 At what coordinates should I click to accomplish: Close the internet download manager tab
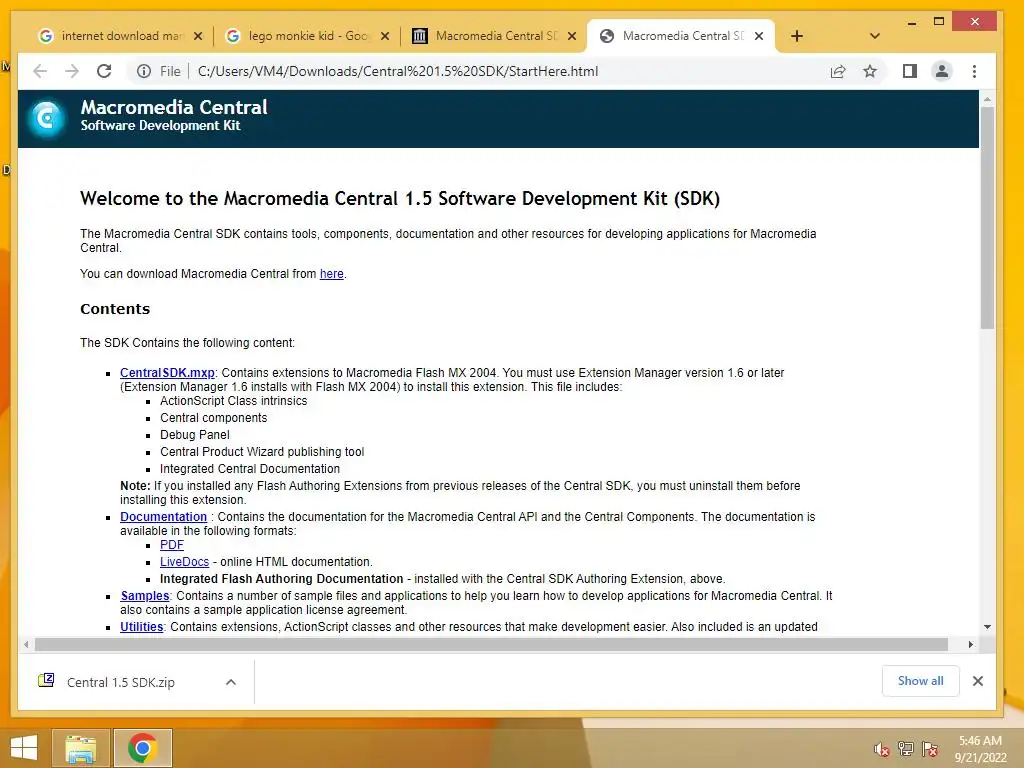(199, 36)
